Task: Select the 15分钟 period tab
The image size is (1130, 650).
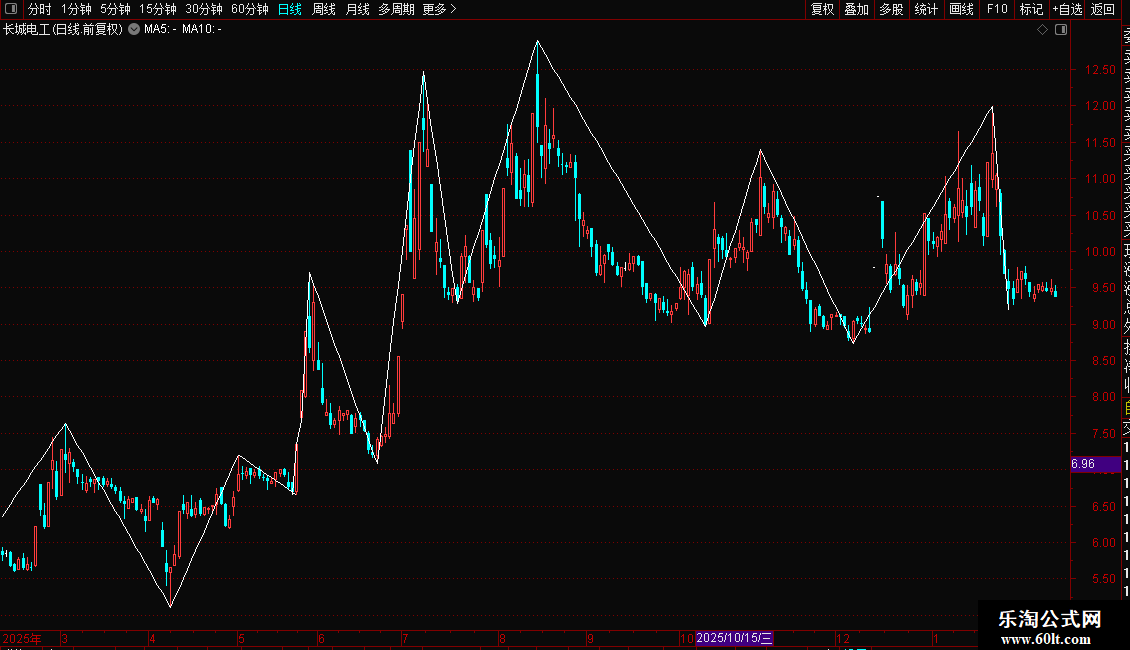Action: pyautogui.click(x=158, y=9)
